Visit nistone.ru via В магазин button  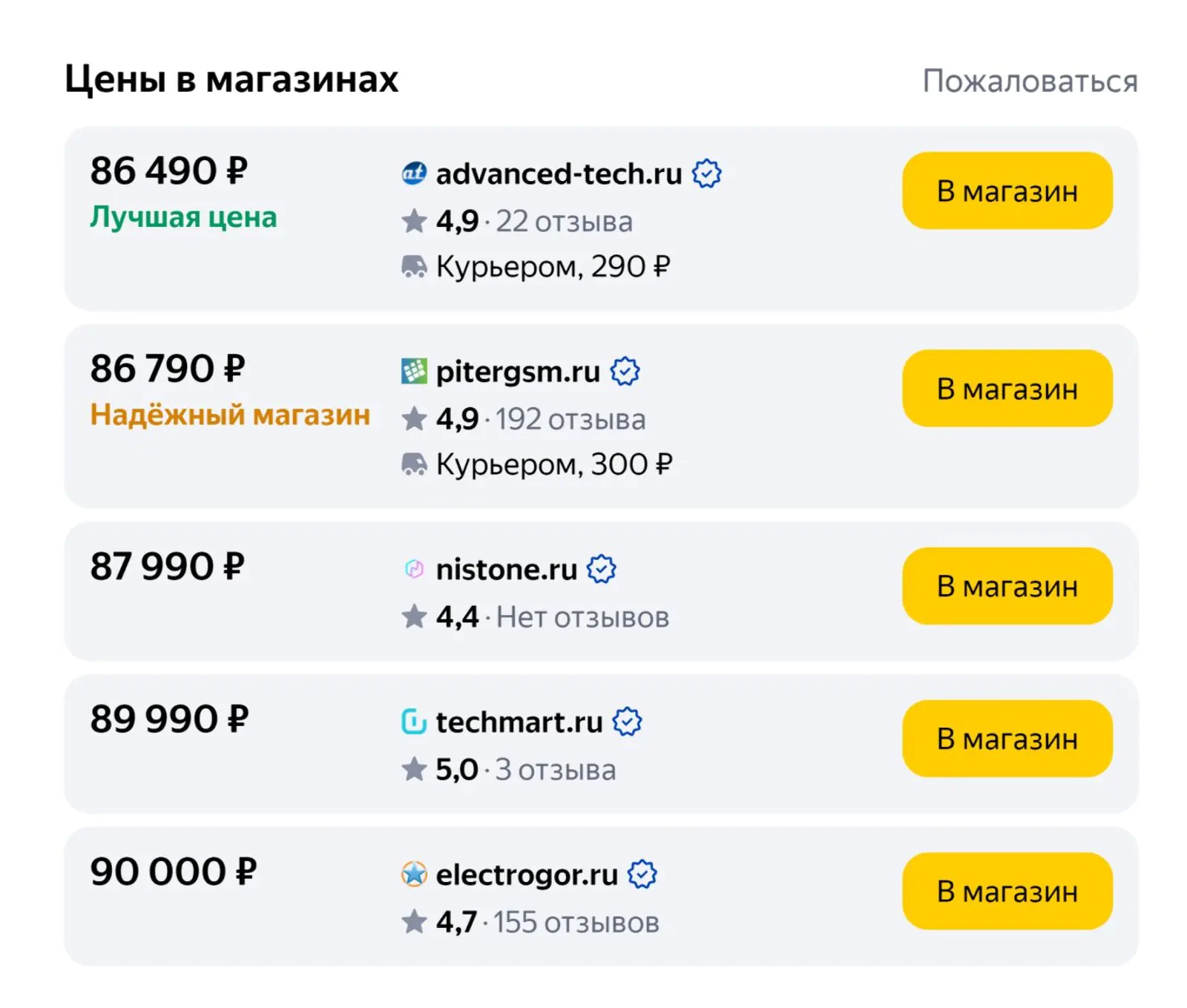point(1007,586)
